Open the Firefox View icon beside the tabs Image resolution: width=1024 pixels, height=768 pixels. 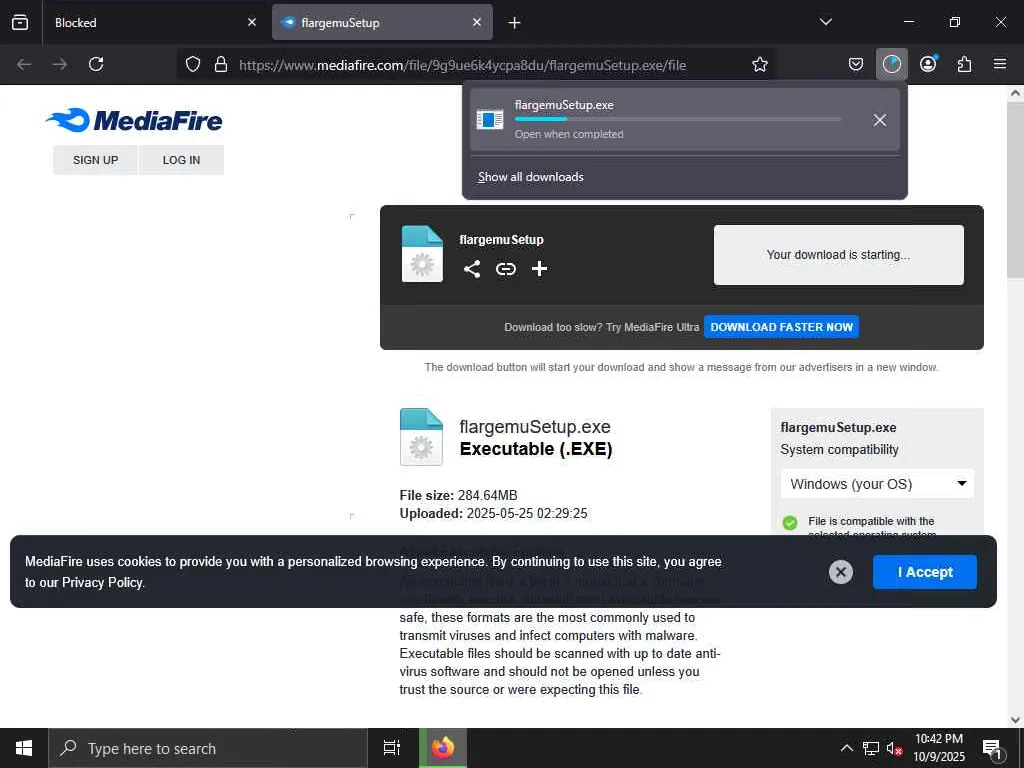pyautogui.click(x=20, y=22)
